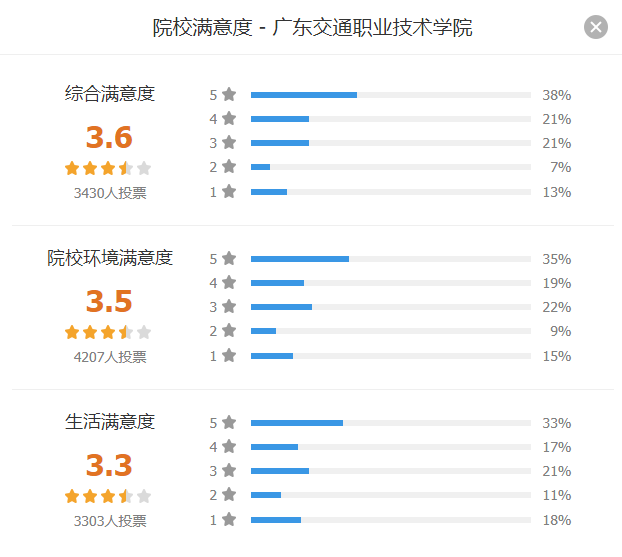The width and height of the screenshot is (622, 557).
Task: Click the 院校环境满意度 heading
Action: [110, 258]
